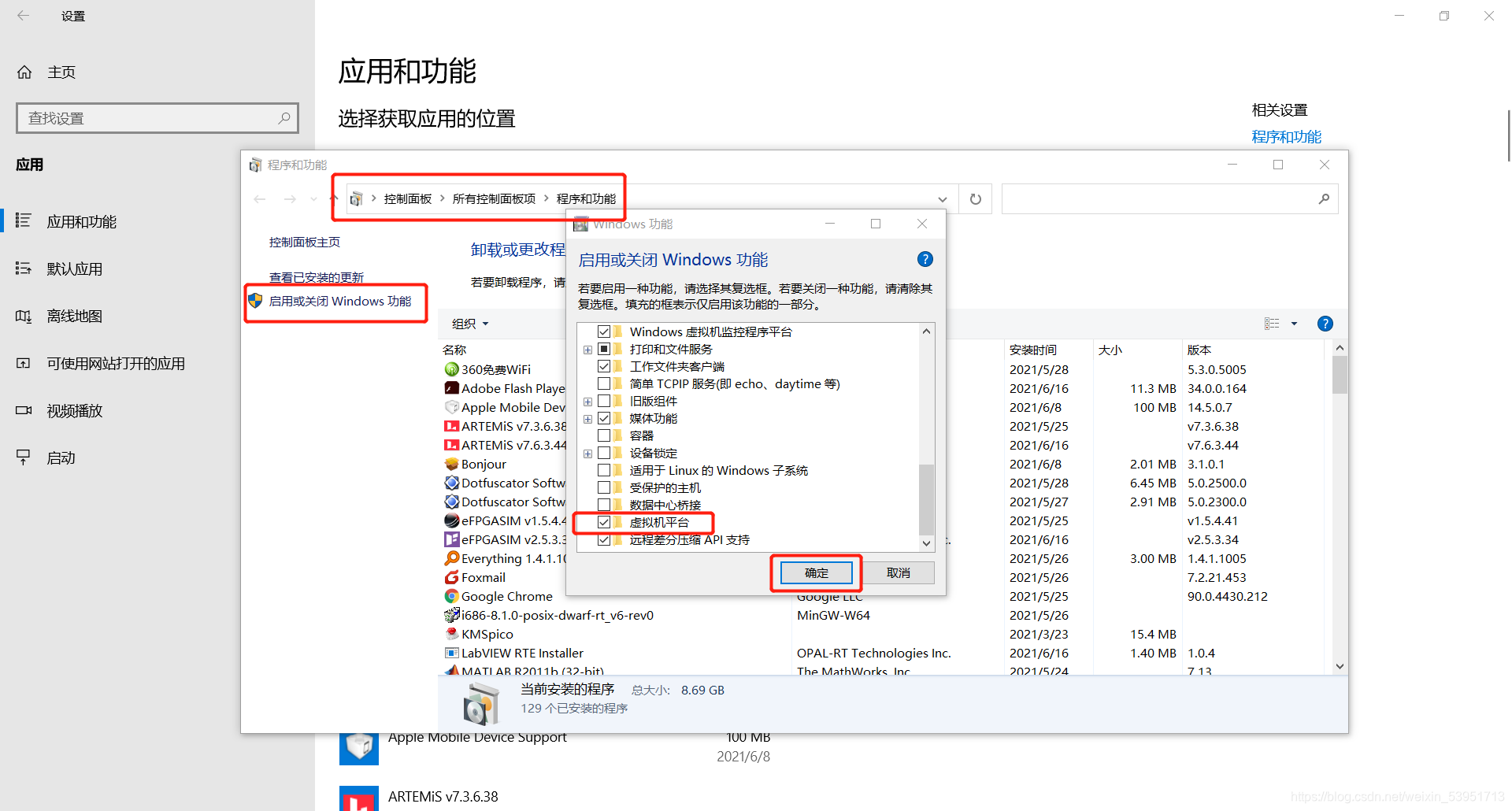The image size is (1512, 811).
Task: Toggle the 工作文件夹客户端 checkbox
Action: [x=604, y=366]
